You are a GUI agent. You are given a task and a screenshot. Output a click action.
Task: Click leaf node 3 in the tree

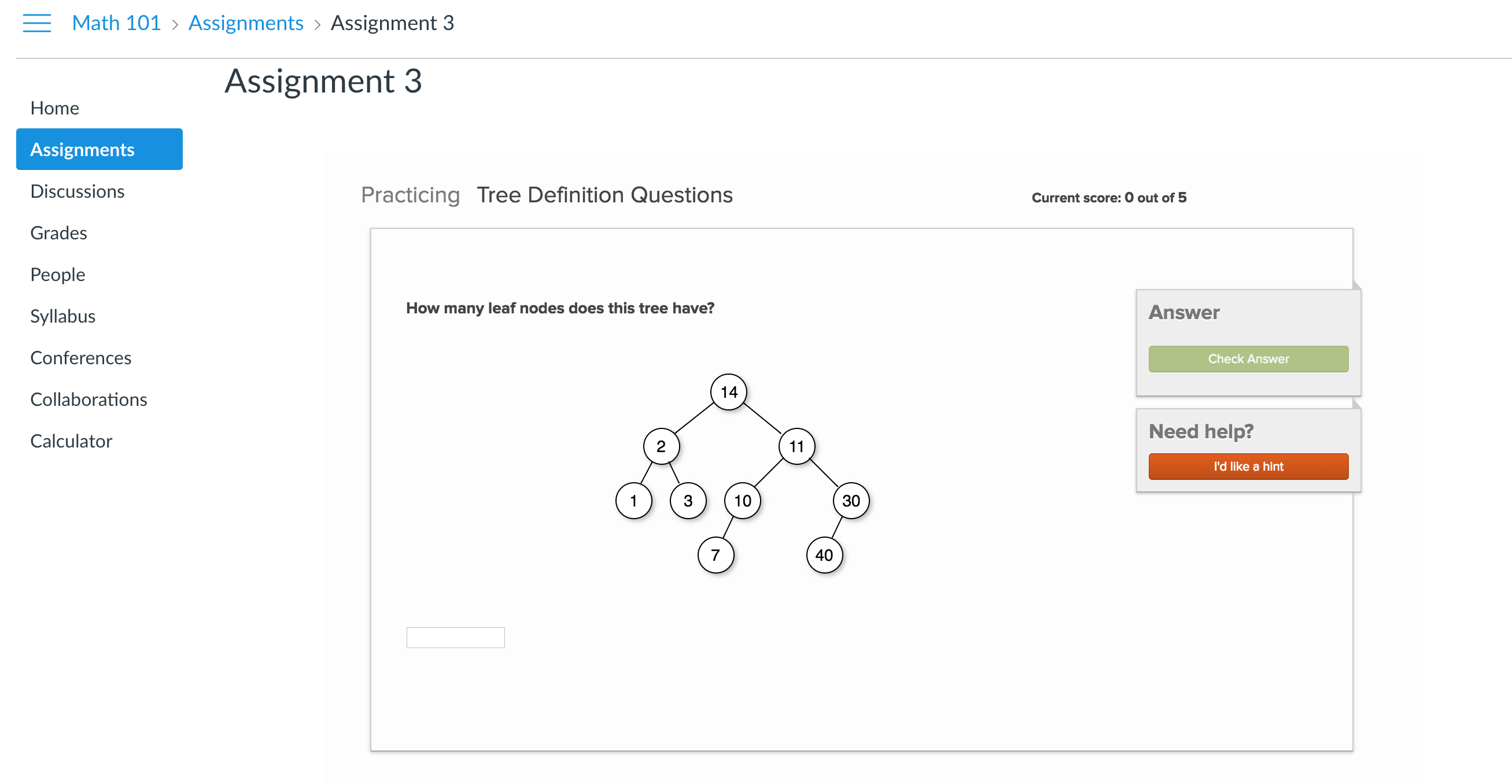(x=688, y=501)
